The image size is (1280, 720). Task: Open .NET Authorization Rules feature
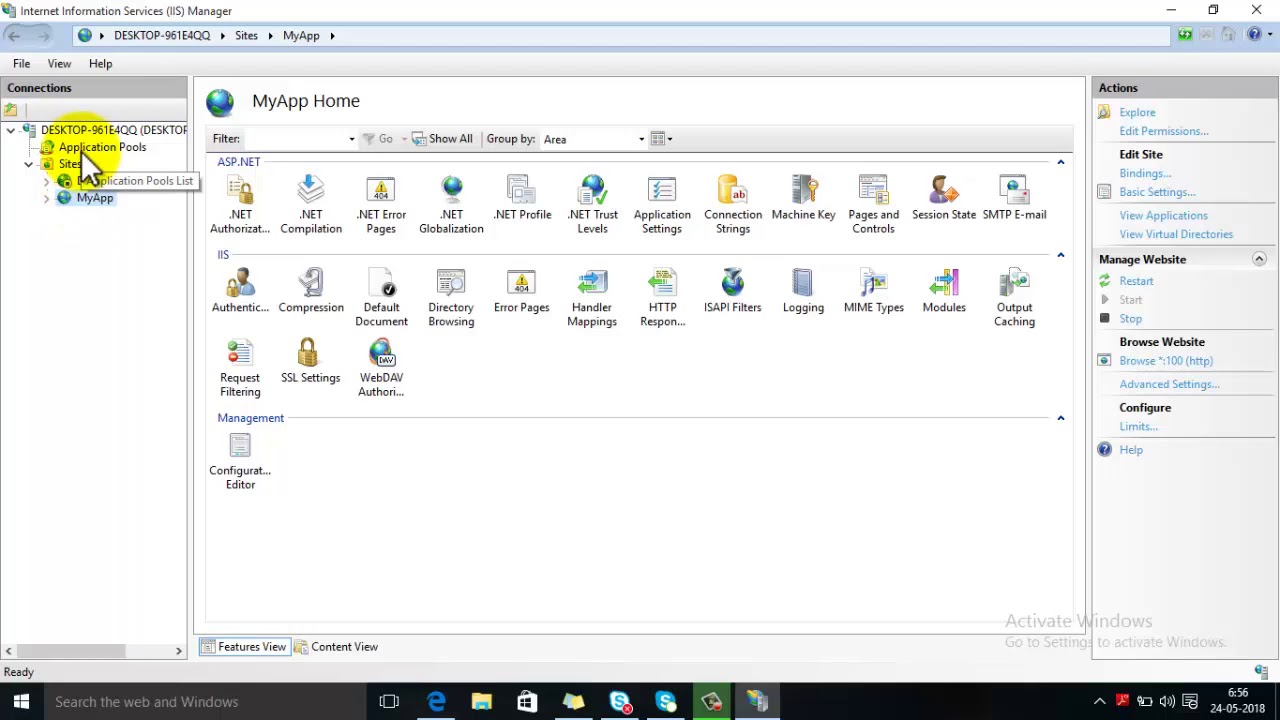point(240,205)
